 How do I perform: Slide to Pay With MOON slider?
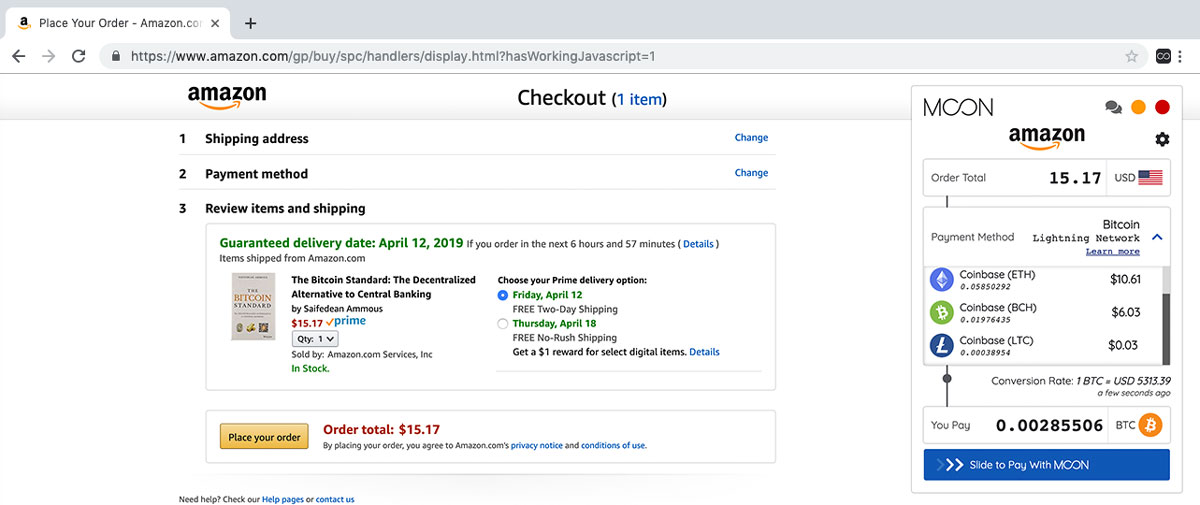point(1046,465)
